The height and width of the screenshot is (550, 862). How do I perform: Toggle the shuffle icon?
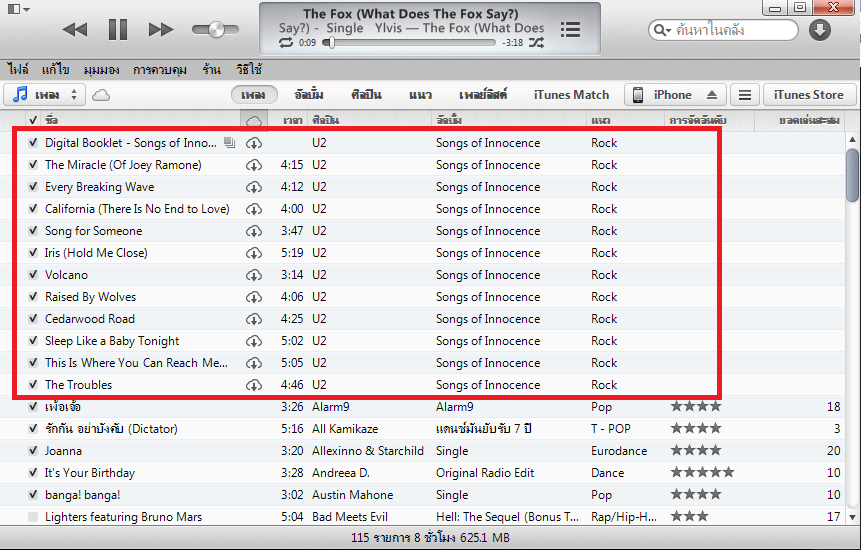click(536, 42)
